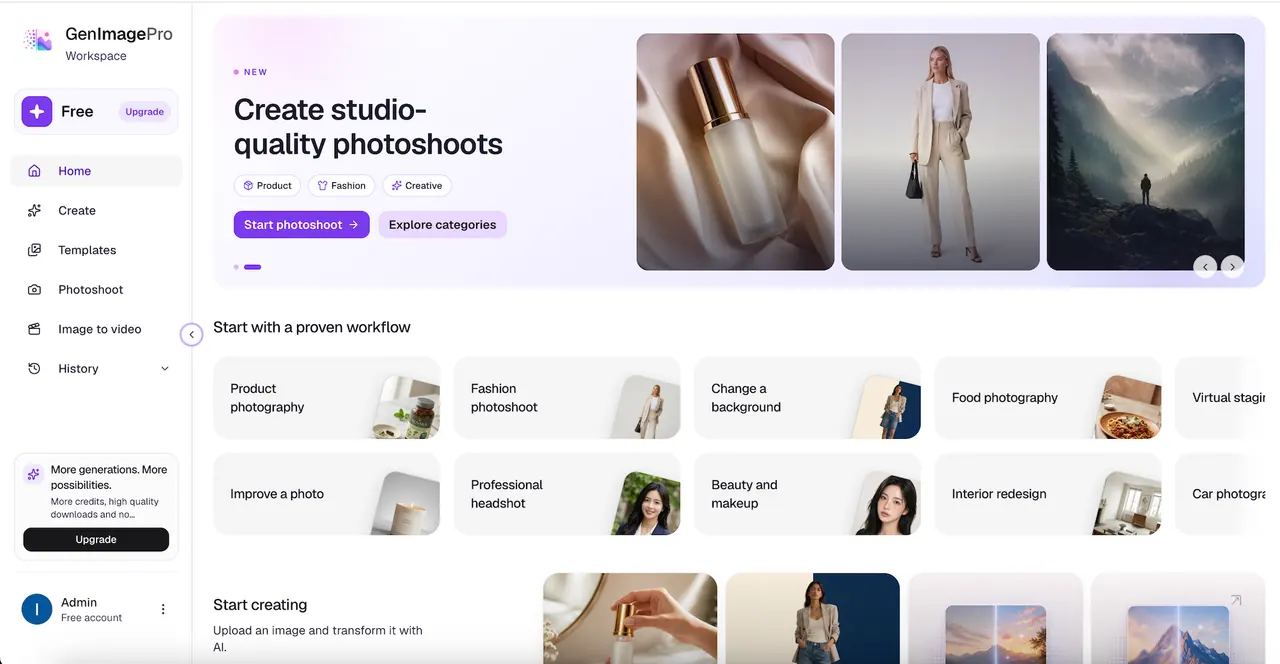Open the Beauty and makeup workflow card
The height and width of the screenshot is (664, 1280).
point(808,494)
